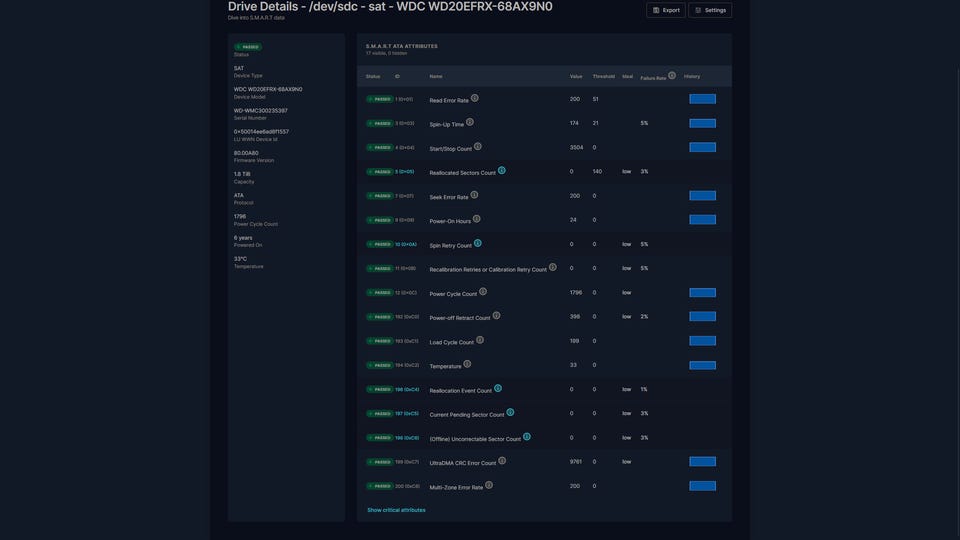Click the Reallocated Sectors Count row name
The image size is (960, 540).
tap(462, 173)
